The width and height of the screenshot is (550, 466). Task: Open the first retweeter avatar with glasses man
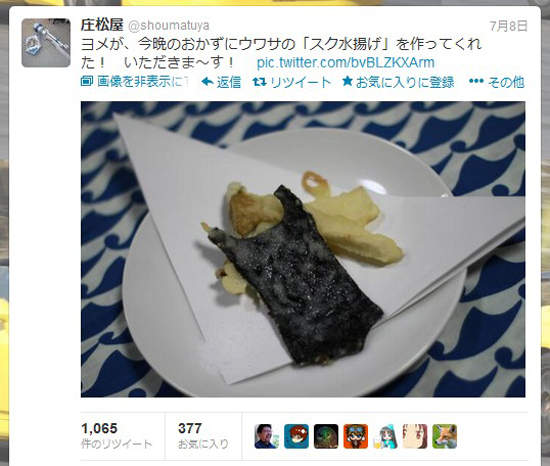(266, 436)
